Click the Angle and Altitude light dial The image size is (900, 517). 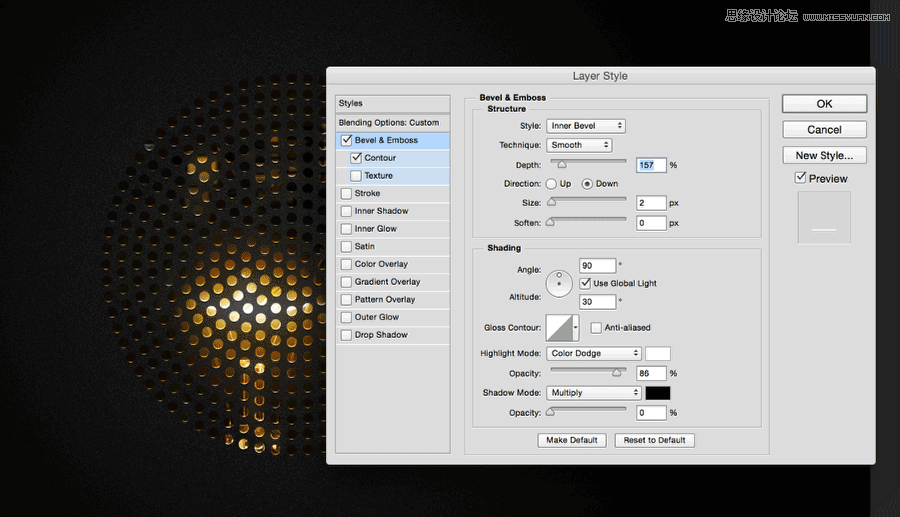pyautogui.click(x=558, y=283)
